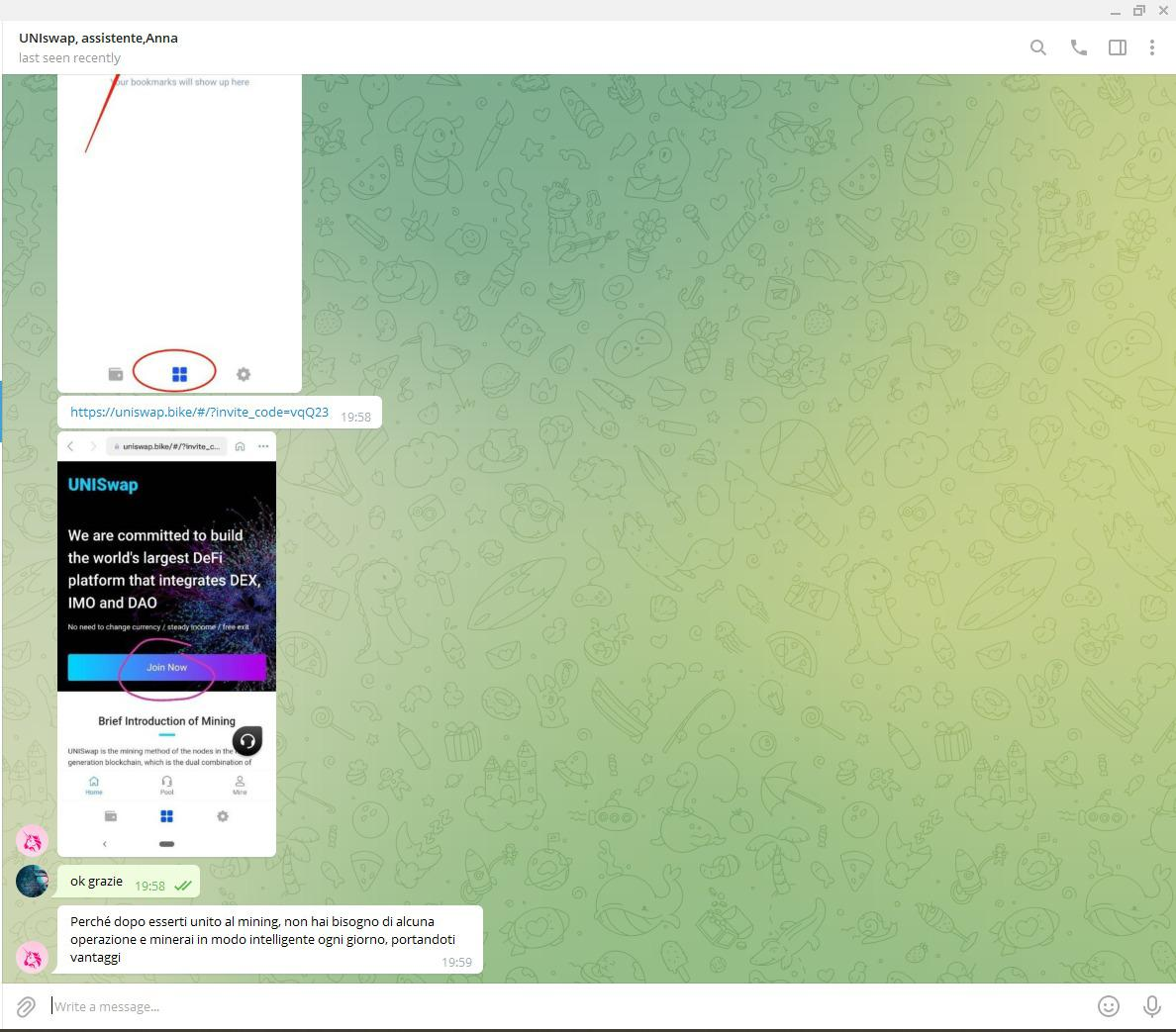This screenshot has height=1032, width=1176.
Task: Click the dark profile avatar beside 'ok grazie'
Action: [x=33, y=881]
